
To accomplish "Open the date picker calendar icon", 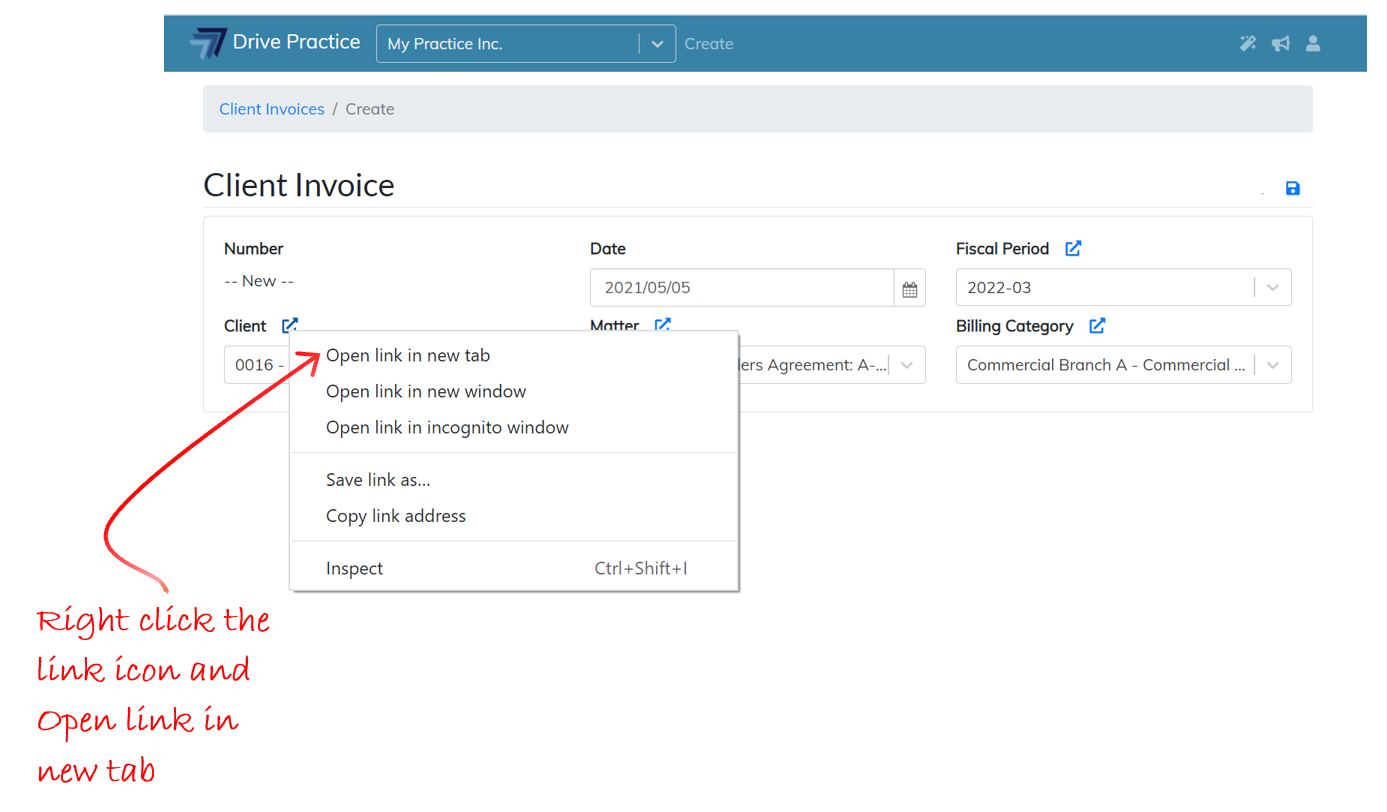I will click(909, 288).
